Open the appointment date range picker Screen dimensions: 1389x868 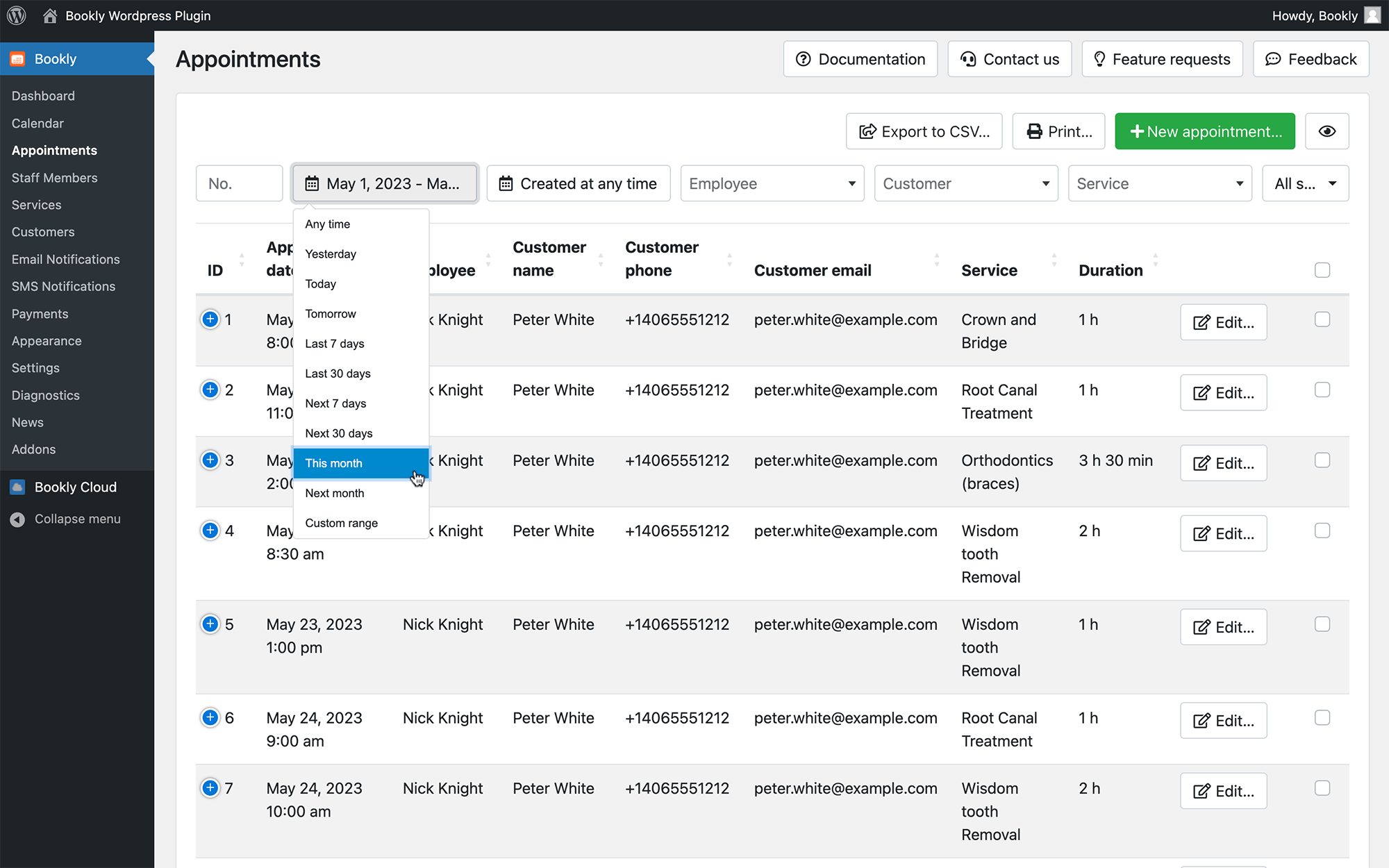(385, 183)
